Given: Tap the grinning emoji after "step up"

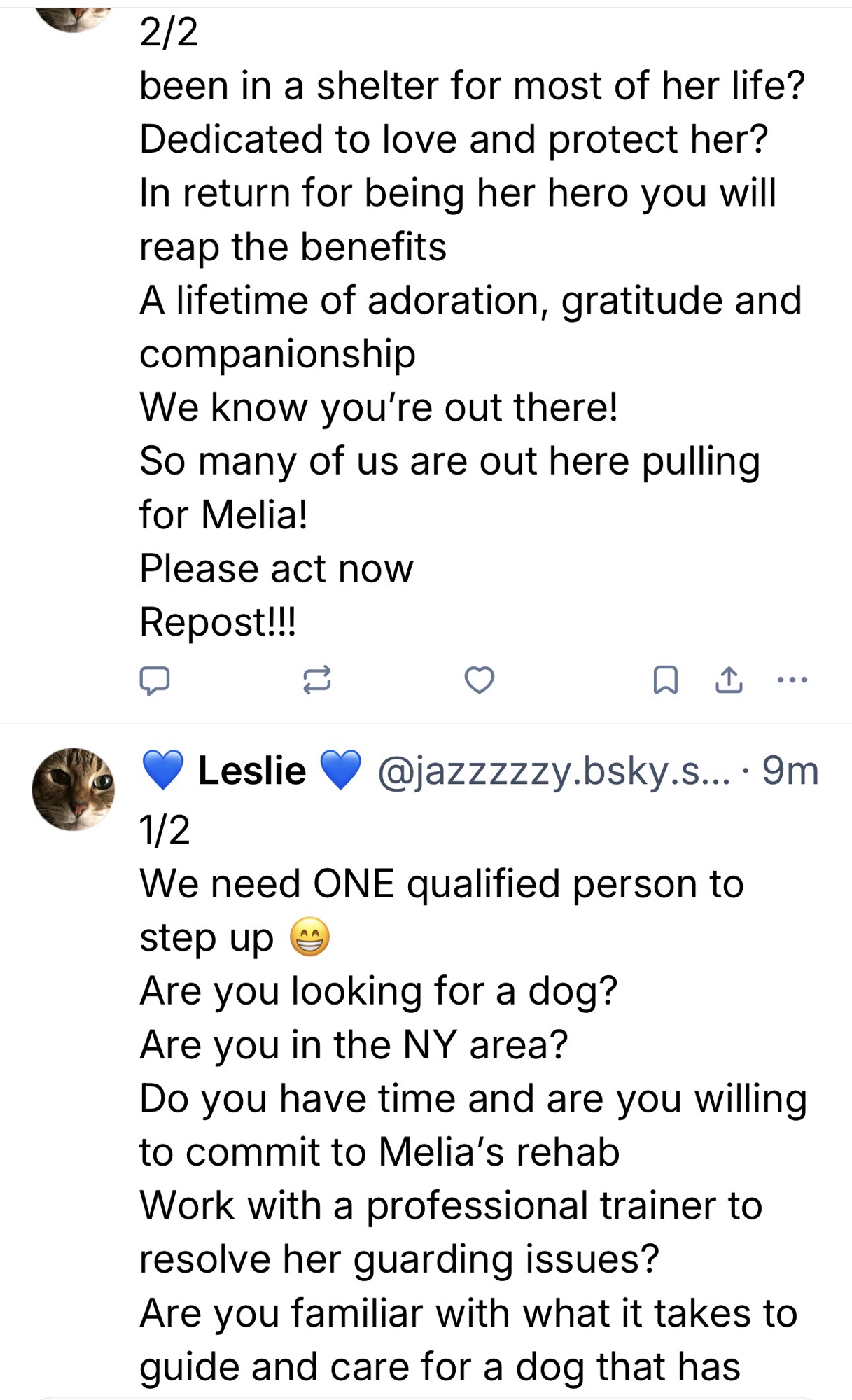Looking at the screenshot, I should click(310, 937).
